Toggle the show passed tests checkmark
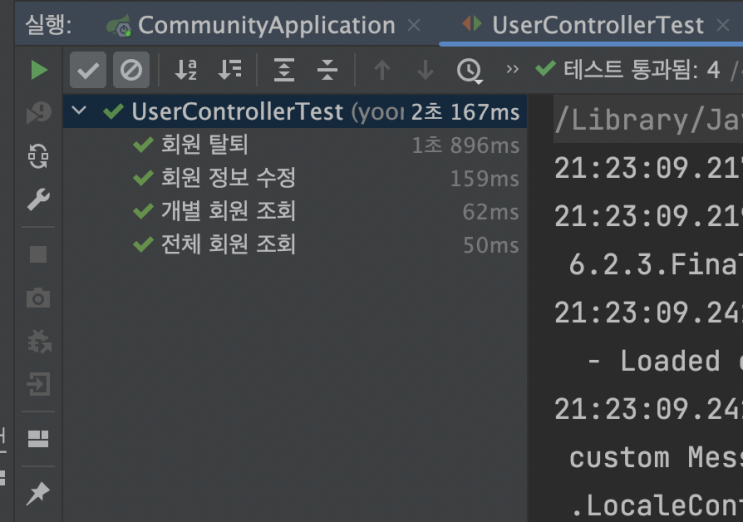 tap(88, 70)
